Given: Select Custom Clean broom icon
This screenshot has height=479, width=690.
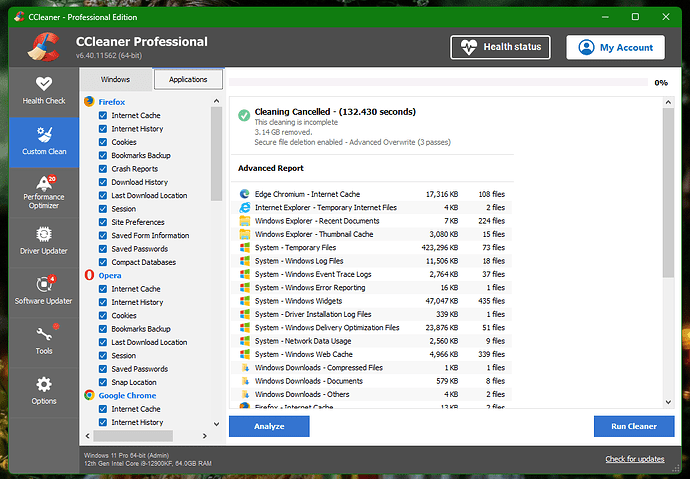Looking at the screenshot, I should (x=44, y=134).
